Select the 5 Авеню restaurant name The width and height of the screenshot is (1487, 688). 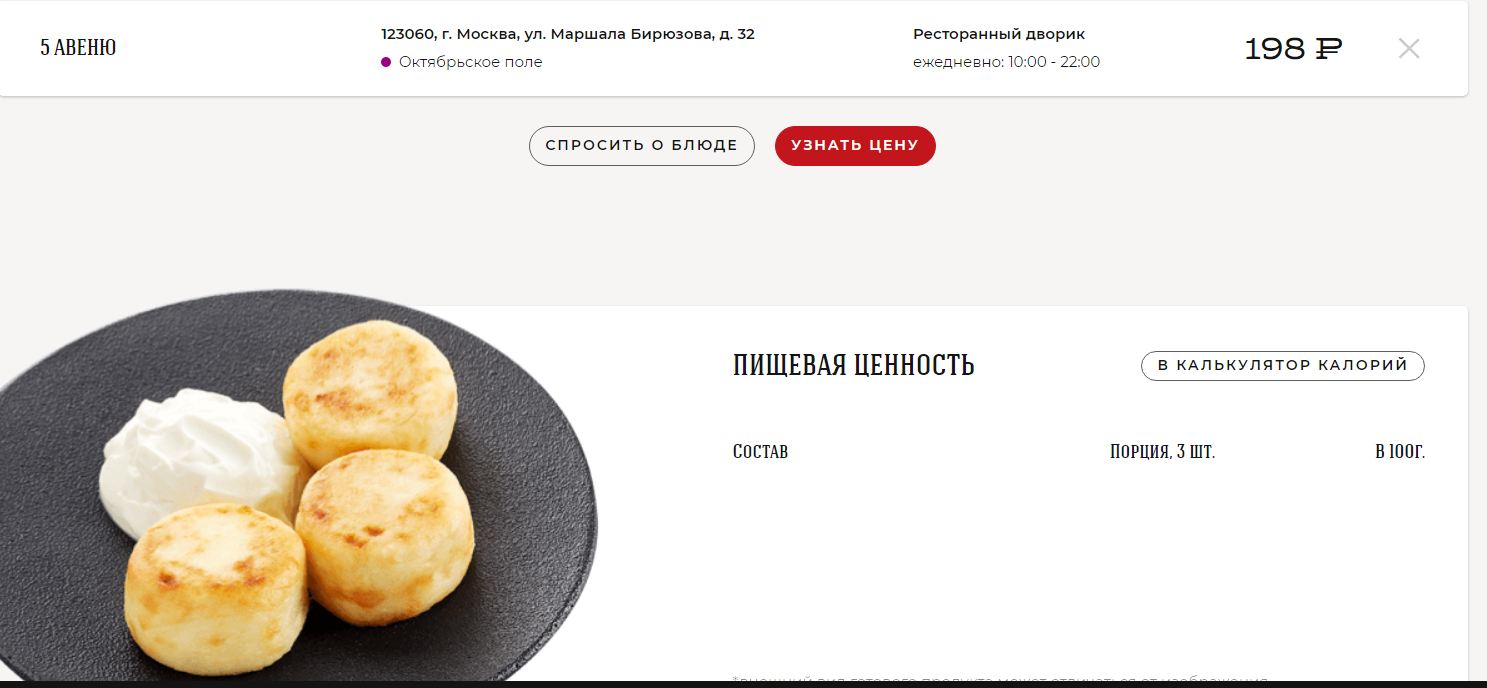pyautogui.click(x=78, y=48)
